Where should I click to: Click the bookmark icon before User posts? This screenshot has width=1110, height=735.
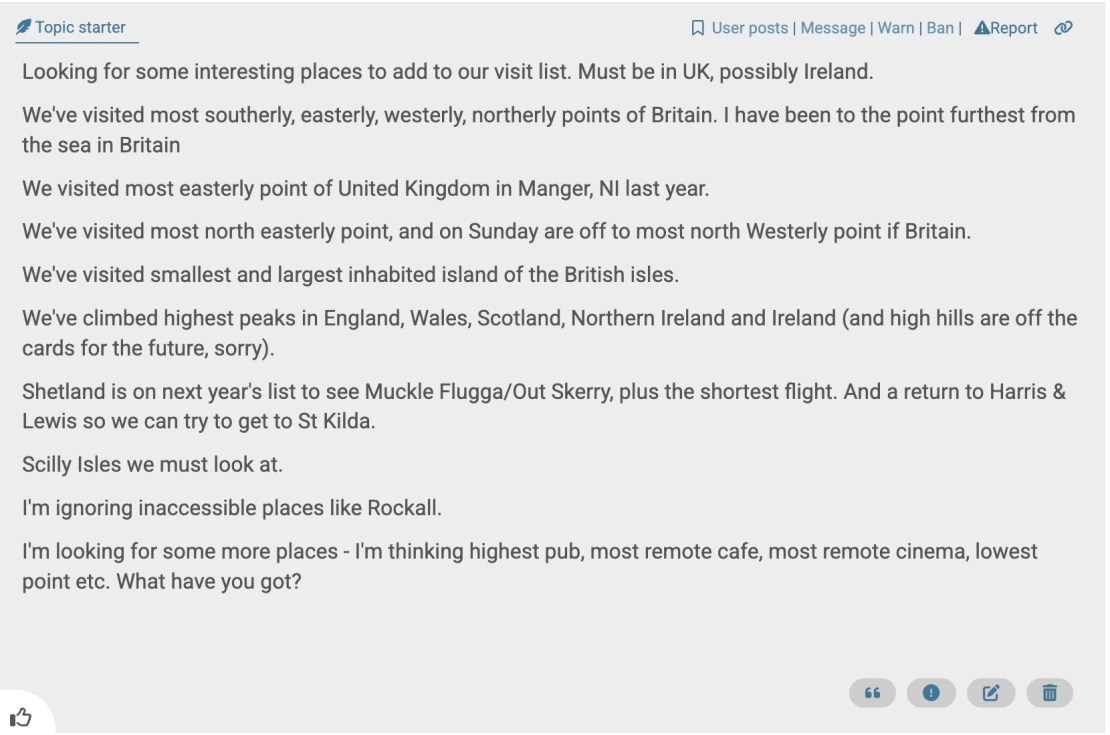[698, 28]
